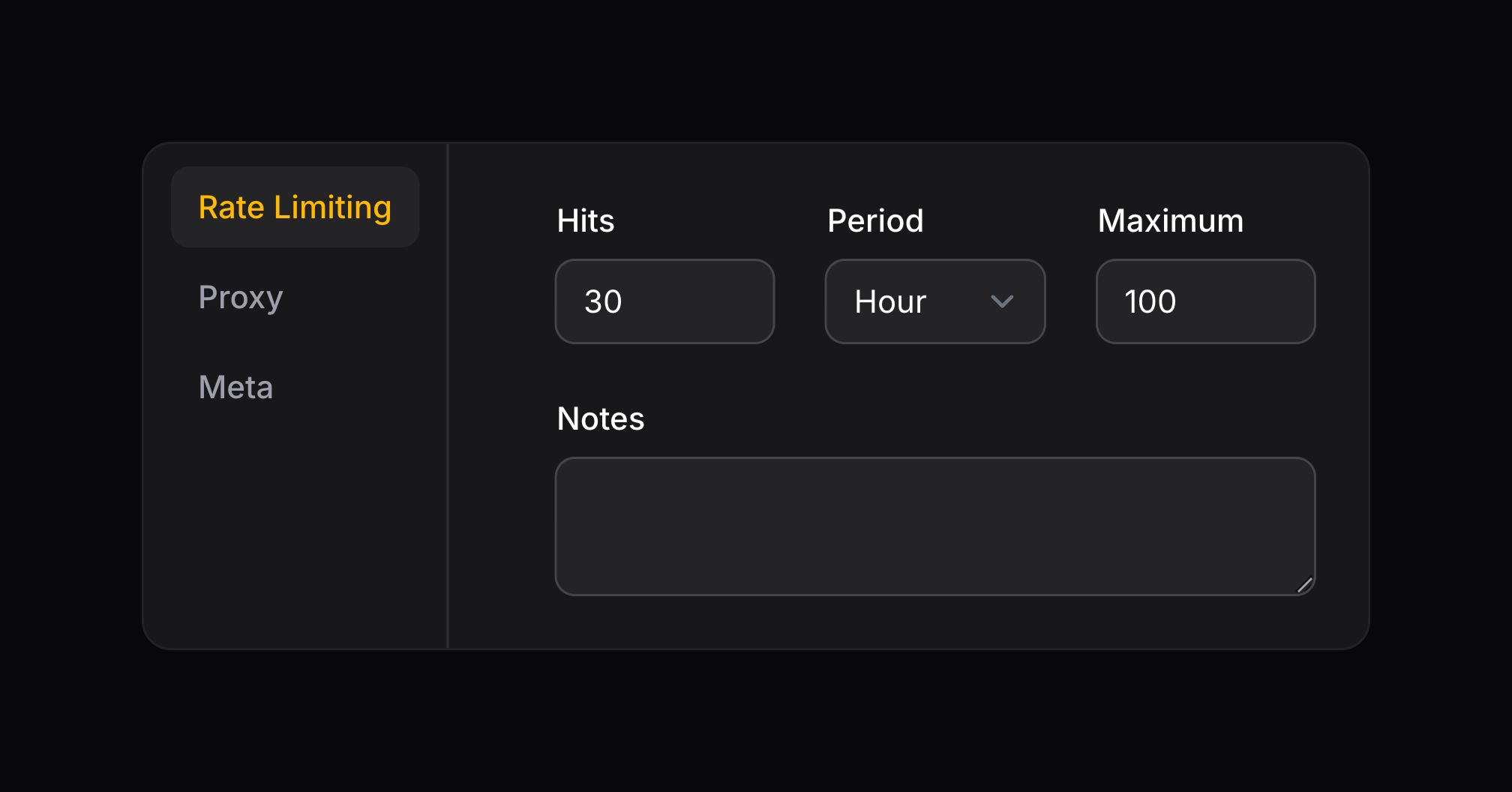Switch to the Proxy settings section

coord(240,298)
